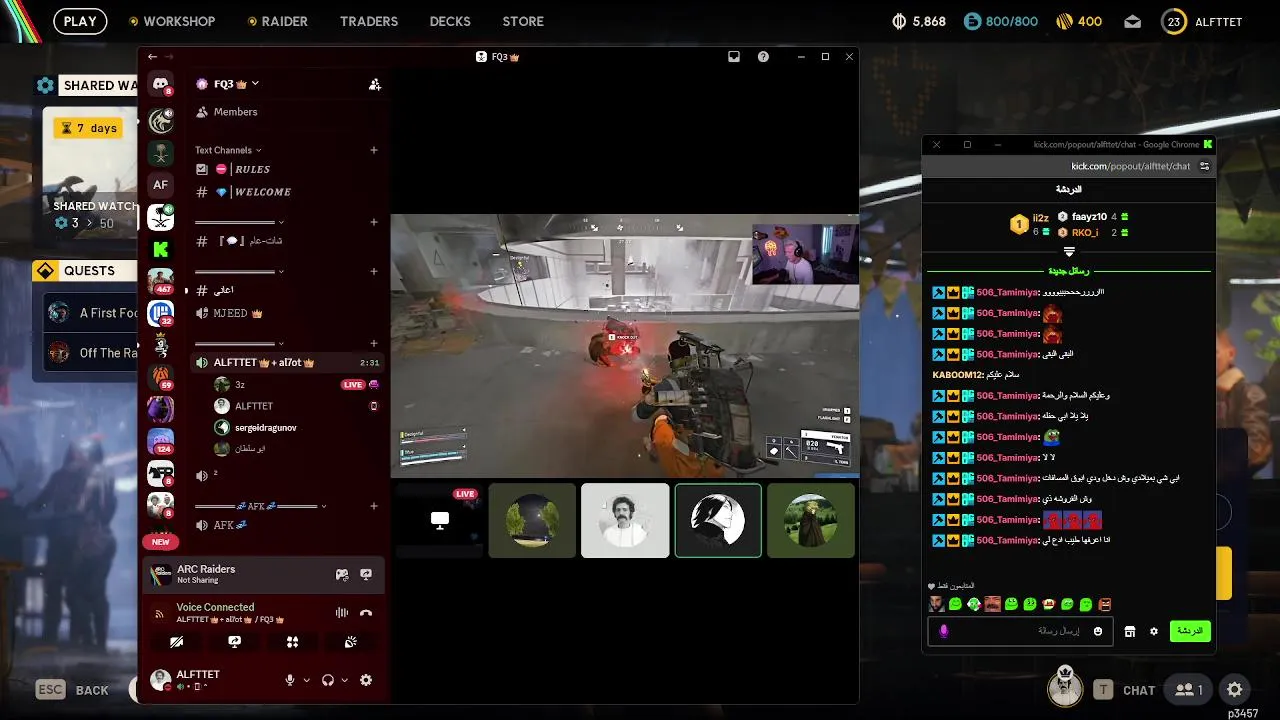
Task: Open the TRADERS game tab
Action: tap(369, 21)
